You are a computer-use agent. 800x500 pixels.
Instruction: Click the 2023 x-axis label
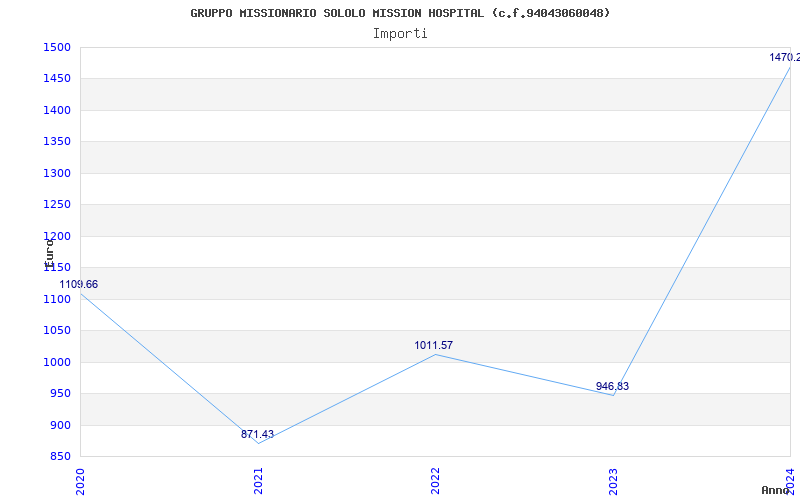click(613, 481)
